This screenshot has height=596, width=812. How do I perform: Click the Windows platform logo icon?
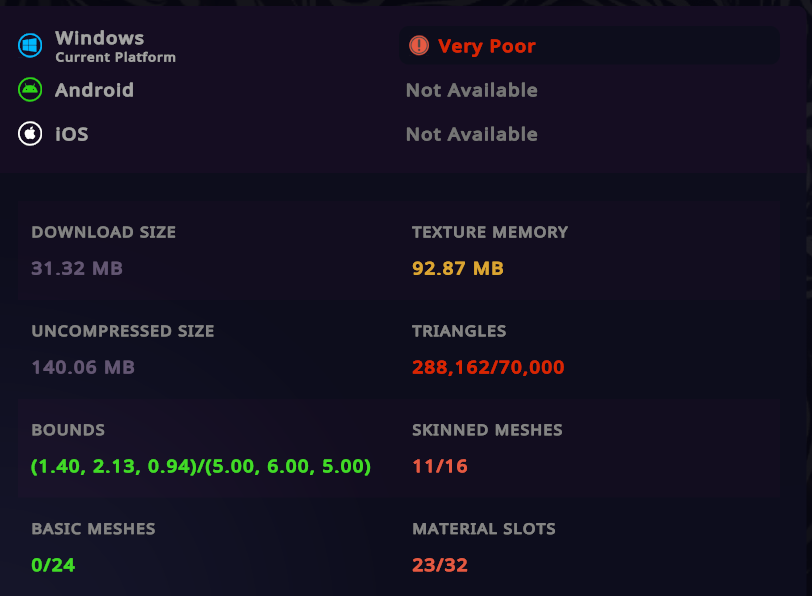click(30, 46)
